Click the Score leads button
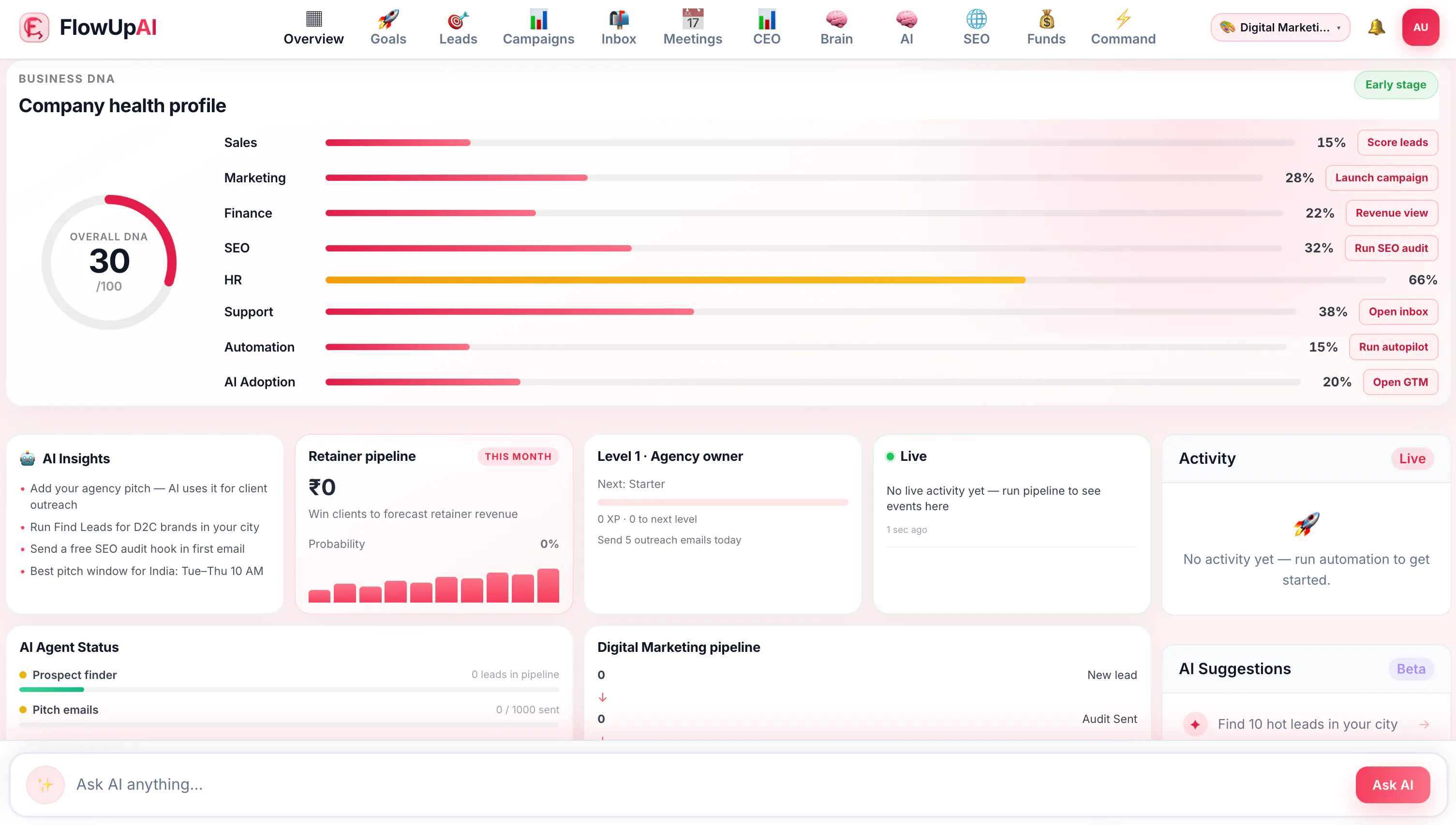 (x=1397, y=142)
